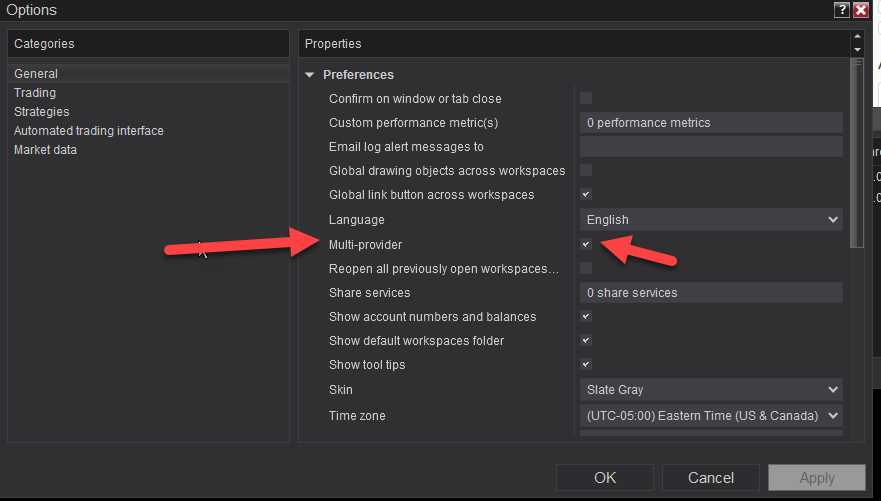Click the help question mark icon

[842, 10]
